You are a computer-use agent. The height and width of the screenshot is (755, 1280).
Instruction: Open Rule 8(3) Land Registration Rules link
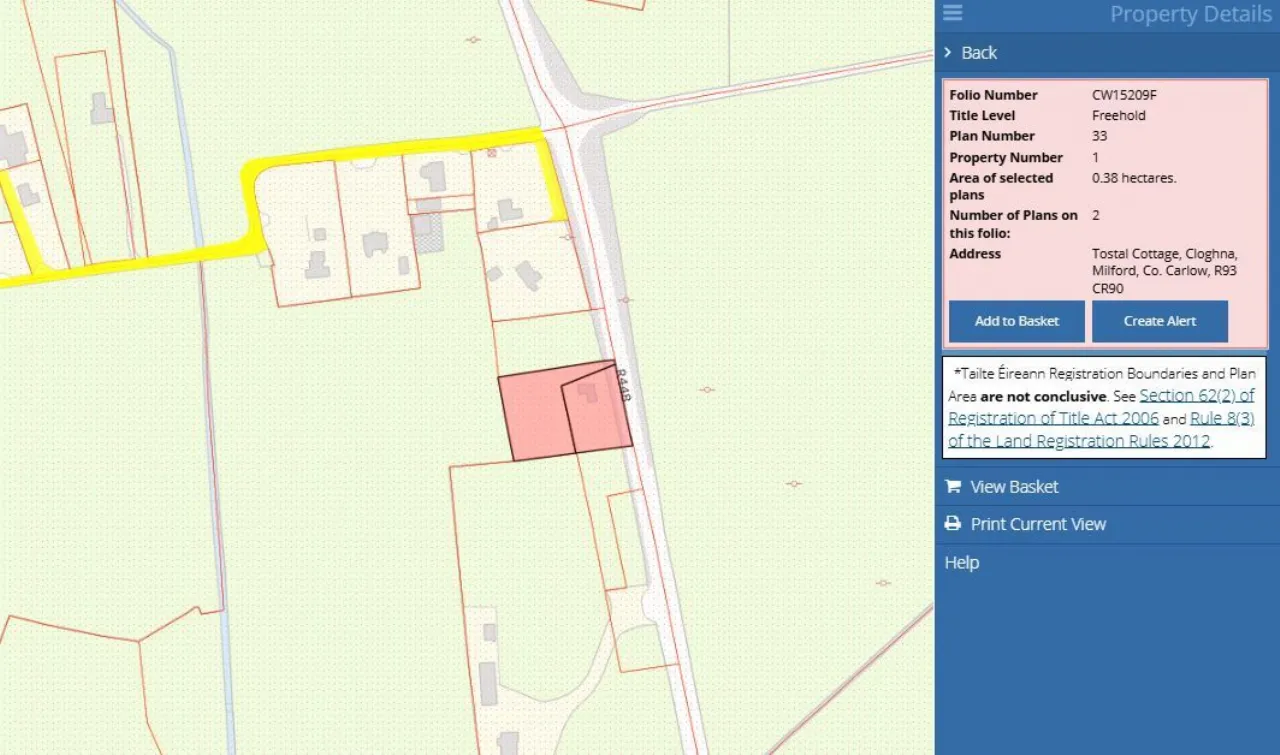1221,419
